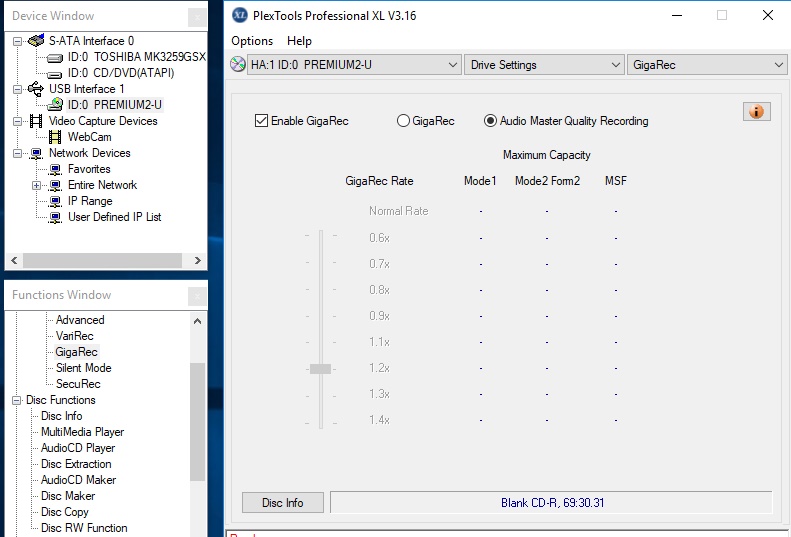Open the Options menu
The image size is (791, 537).
click(x=252, y=41)
